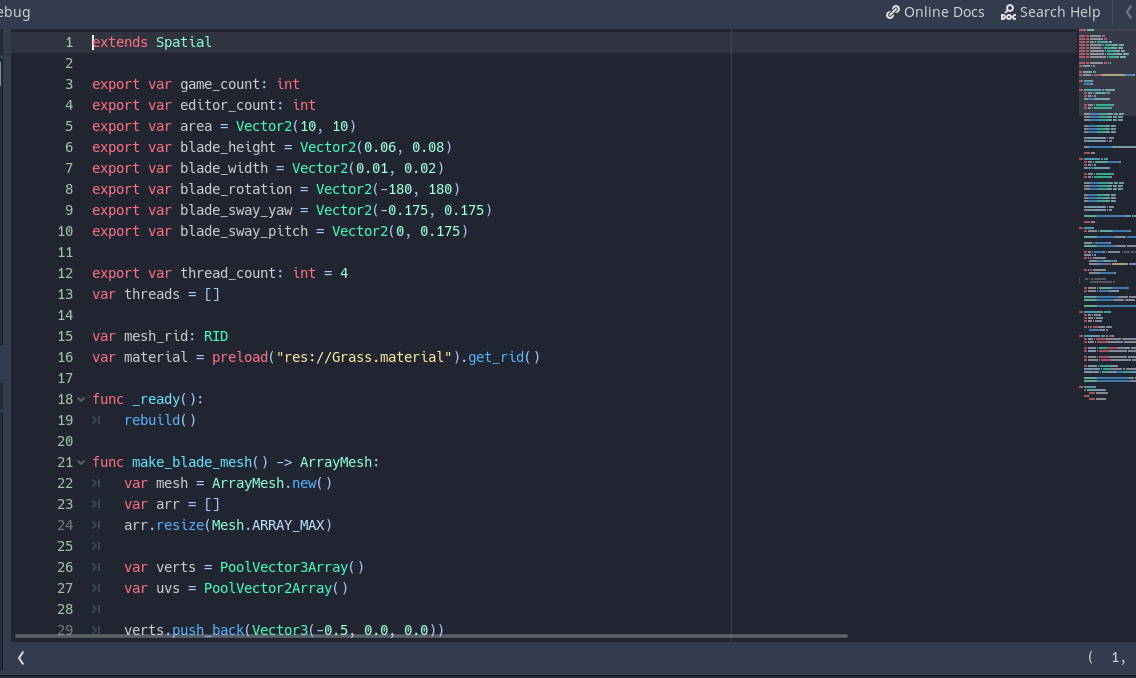Click the horizontal scrollbar under the code
The image size is (1136, 678).
[x=430, y=635]
